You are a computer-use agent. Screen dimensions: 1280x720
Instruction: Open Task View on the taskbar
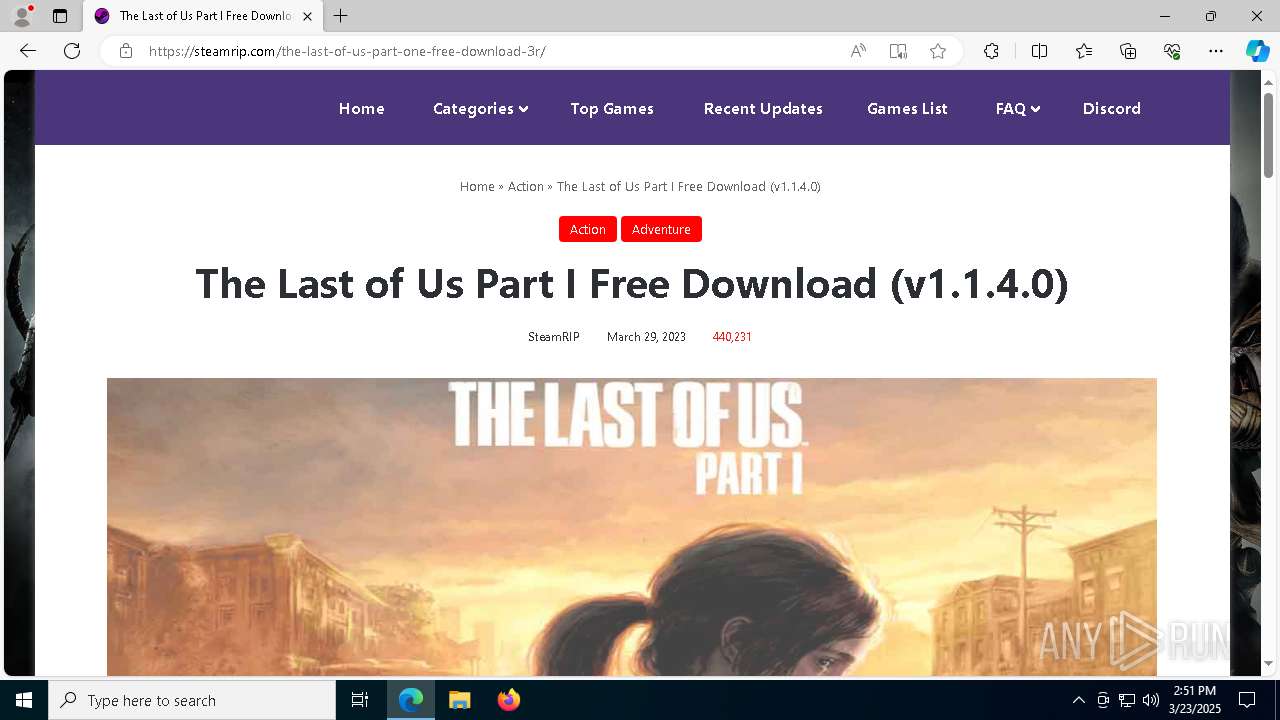point(360,700)
